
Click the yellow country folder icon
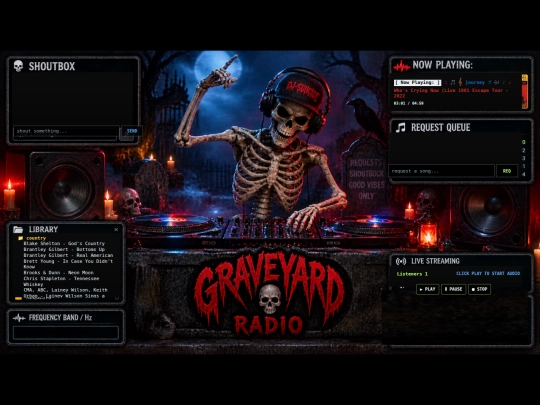tap(21, 238)
